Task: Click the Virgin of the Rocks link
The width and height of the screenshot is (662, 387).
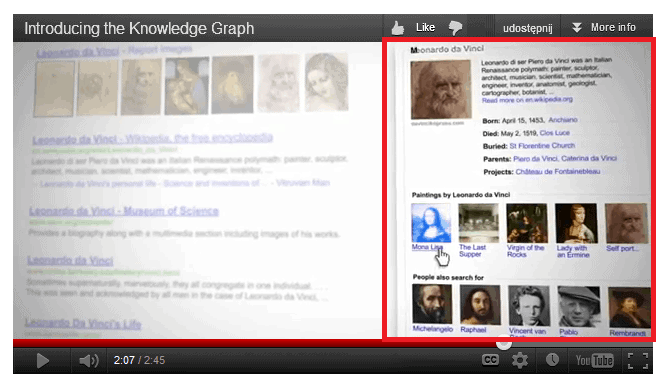Action: coord(525,251)
